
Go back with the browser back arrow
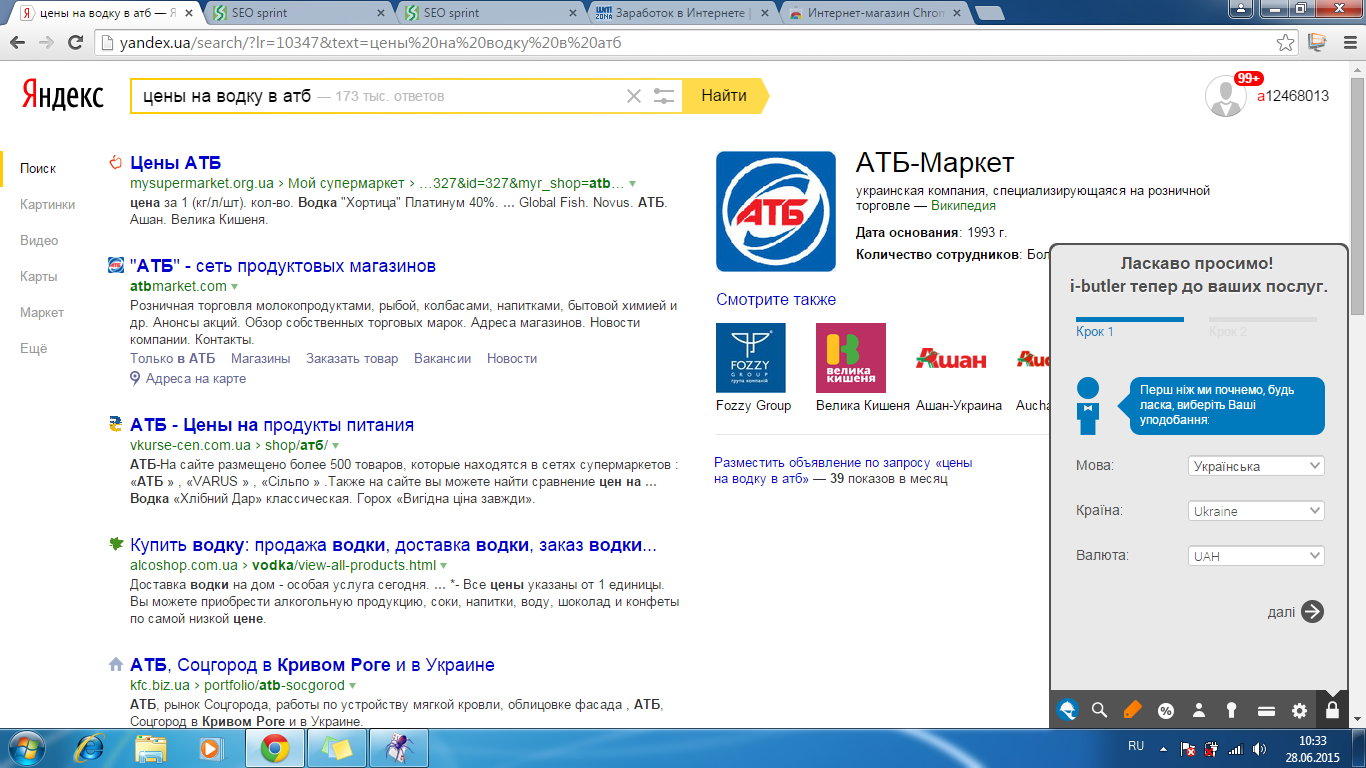18,43
